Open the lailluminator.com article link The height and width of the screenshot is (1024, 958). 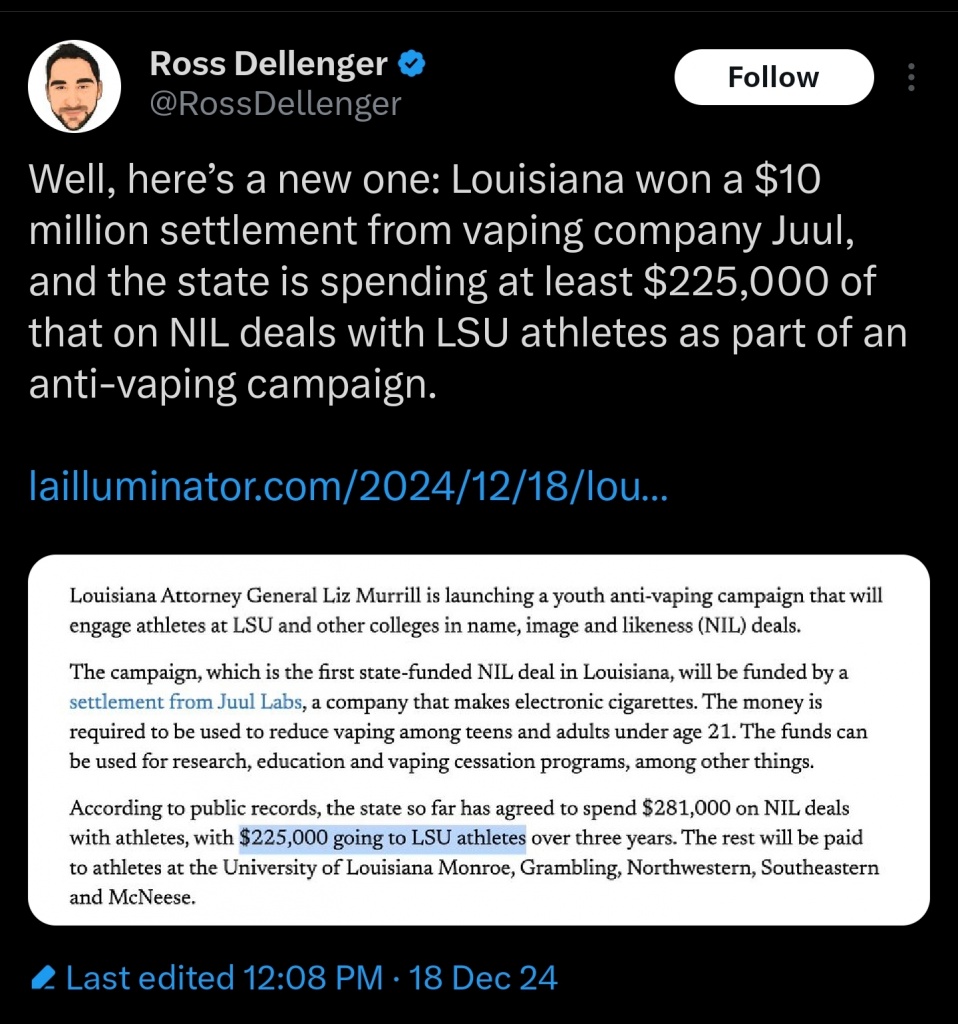(350, 489)
